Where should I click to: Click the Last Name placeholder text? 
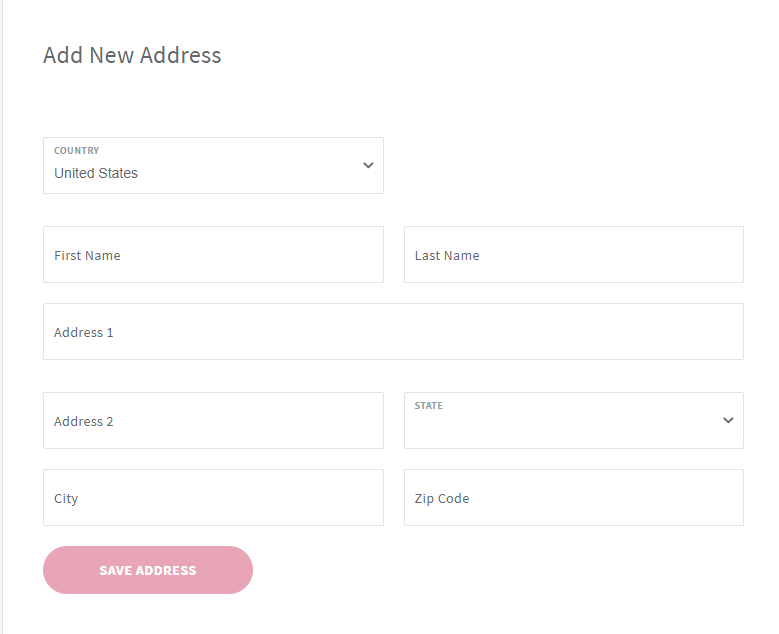(x=447, y=255)
